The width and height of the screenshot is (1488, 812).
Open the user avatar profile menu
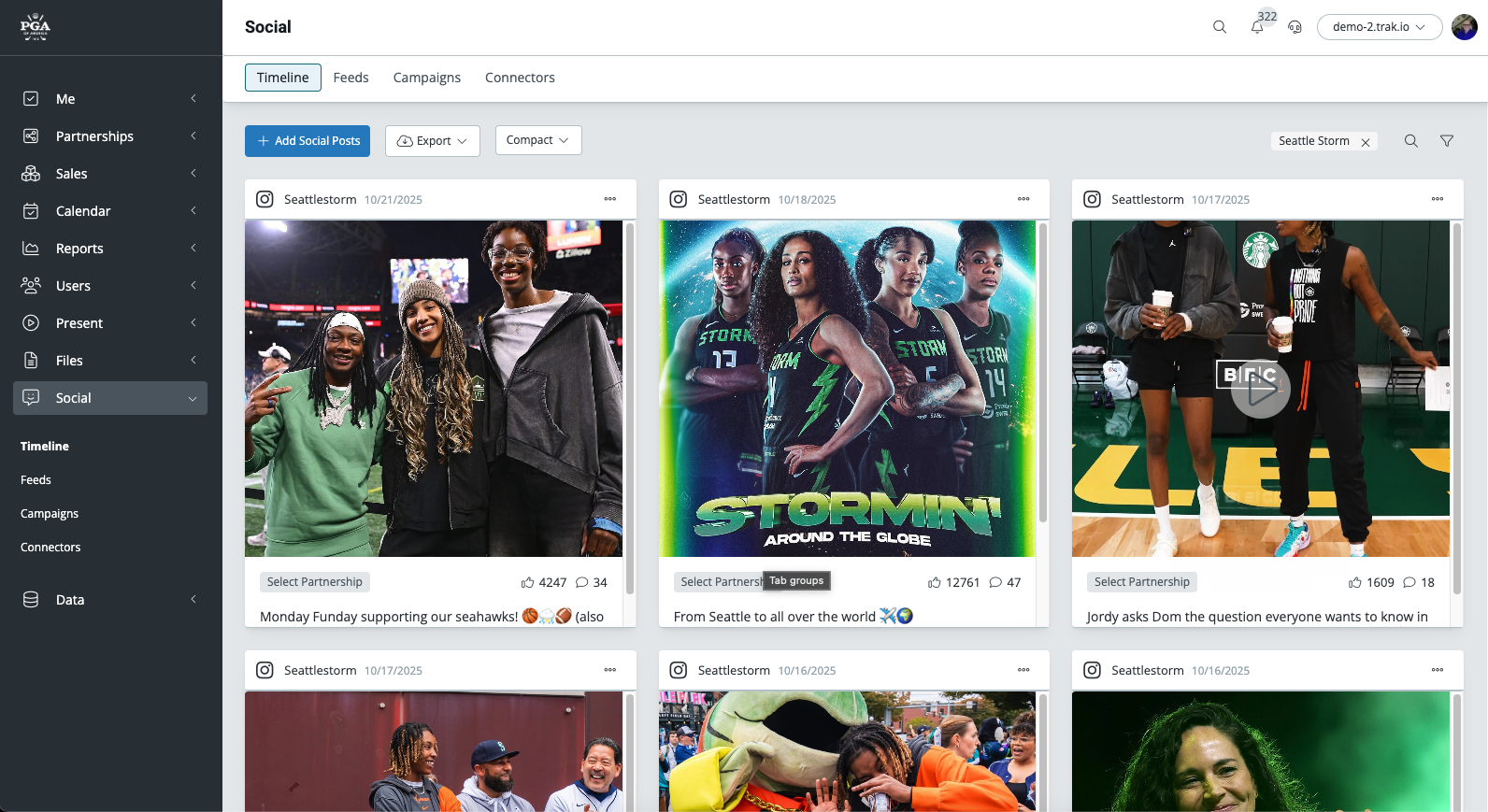tap(1465, 27)
